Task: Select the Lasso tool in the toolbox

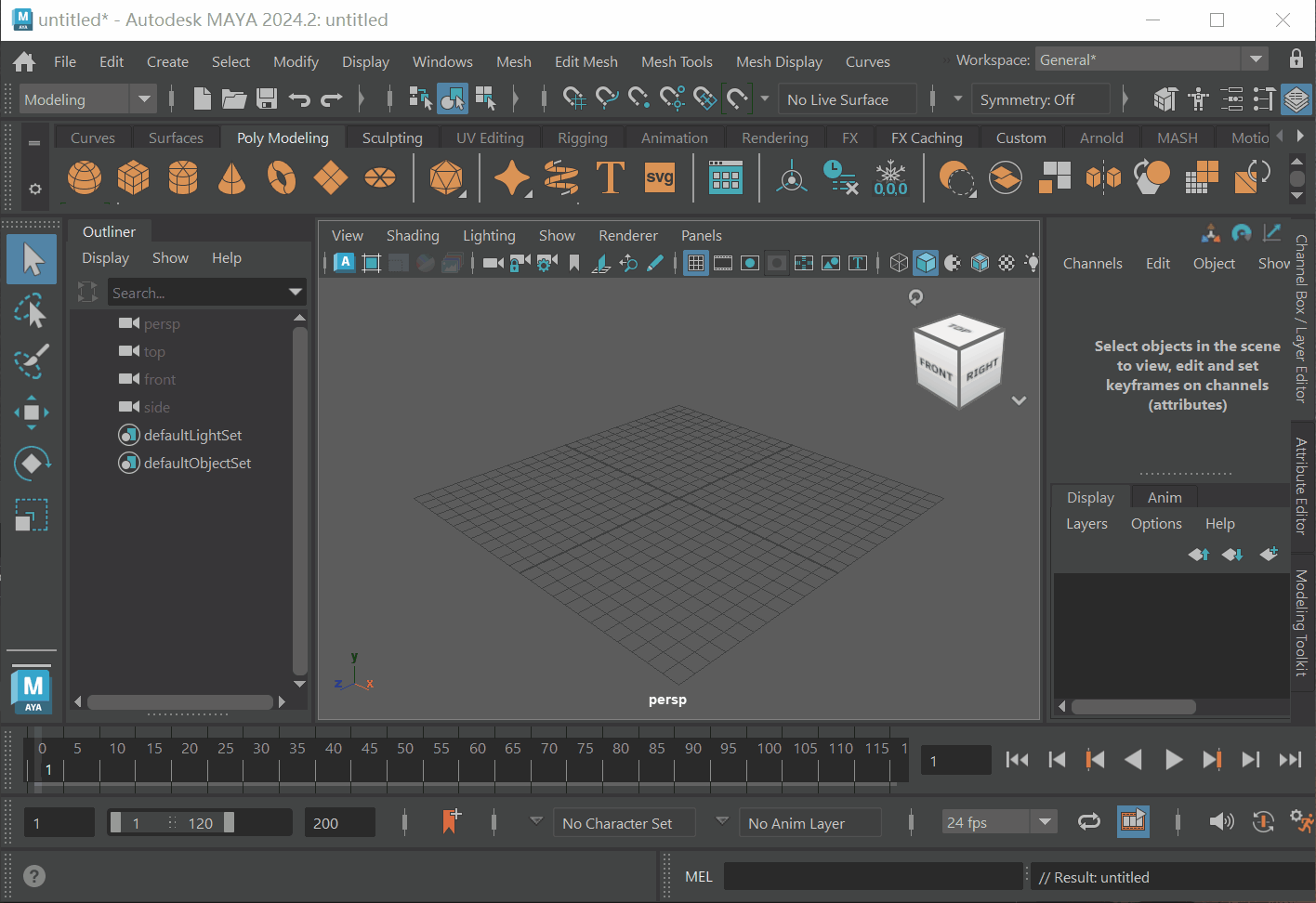Action: pyautogui.click(x=31, y=310)
